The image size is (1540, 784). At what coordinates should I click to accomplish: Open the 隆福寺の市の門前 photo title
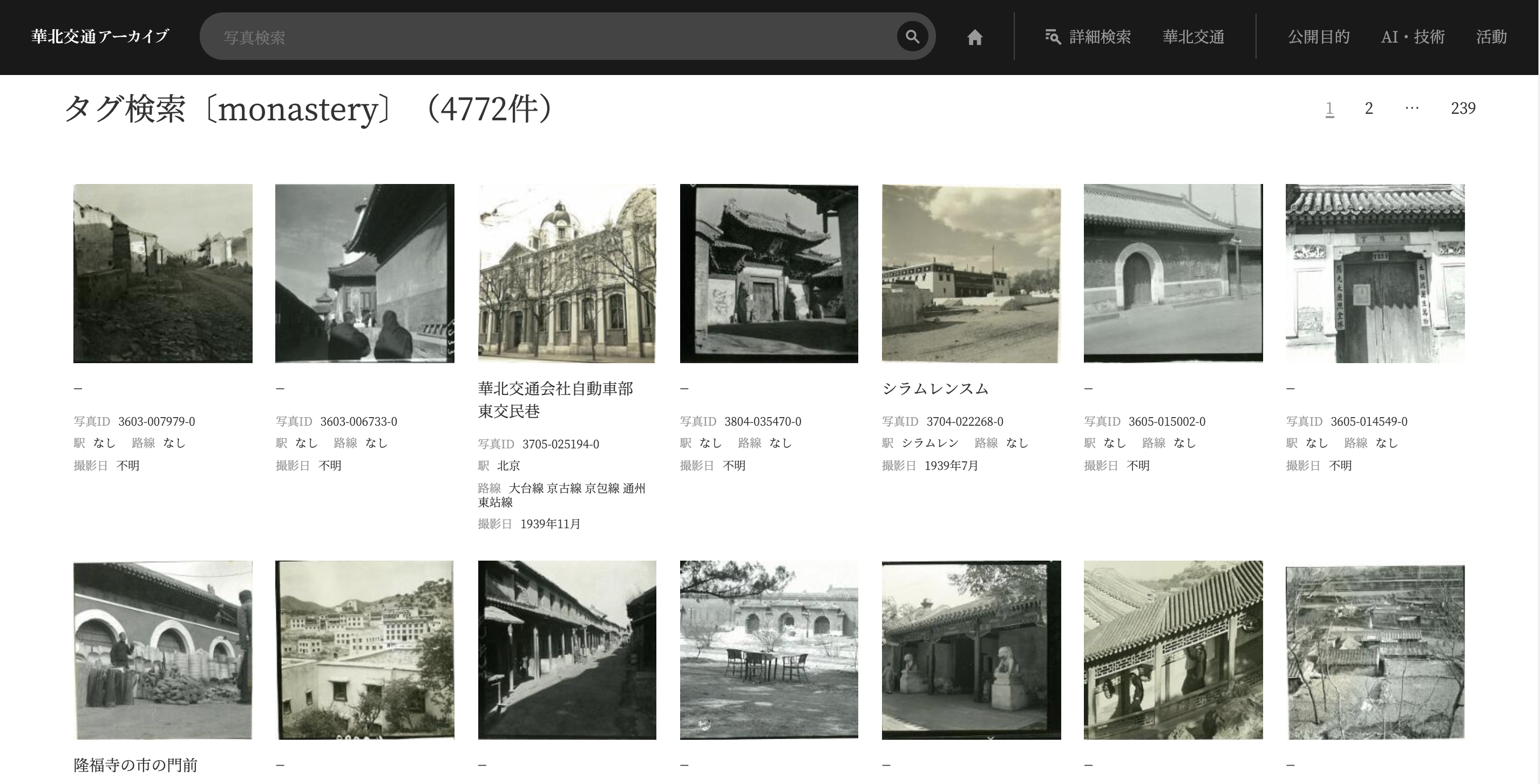135,765
